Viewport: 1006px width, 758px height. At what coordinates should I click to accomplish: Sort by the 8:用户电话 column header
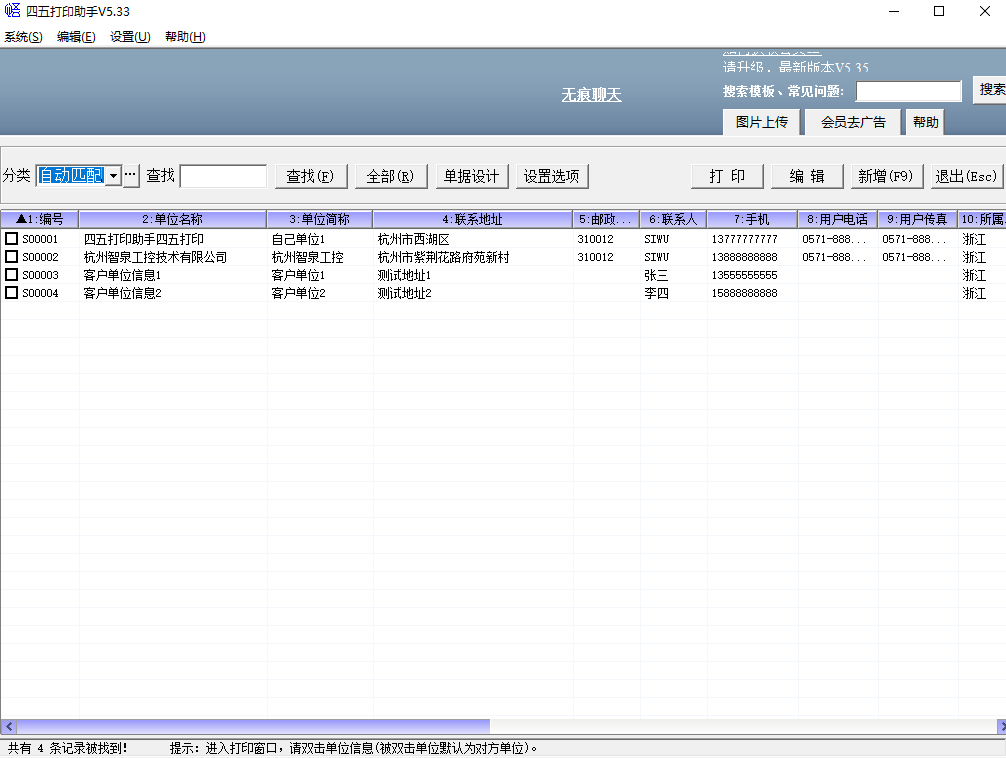click(837, 220)
